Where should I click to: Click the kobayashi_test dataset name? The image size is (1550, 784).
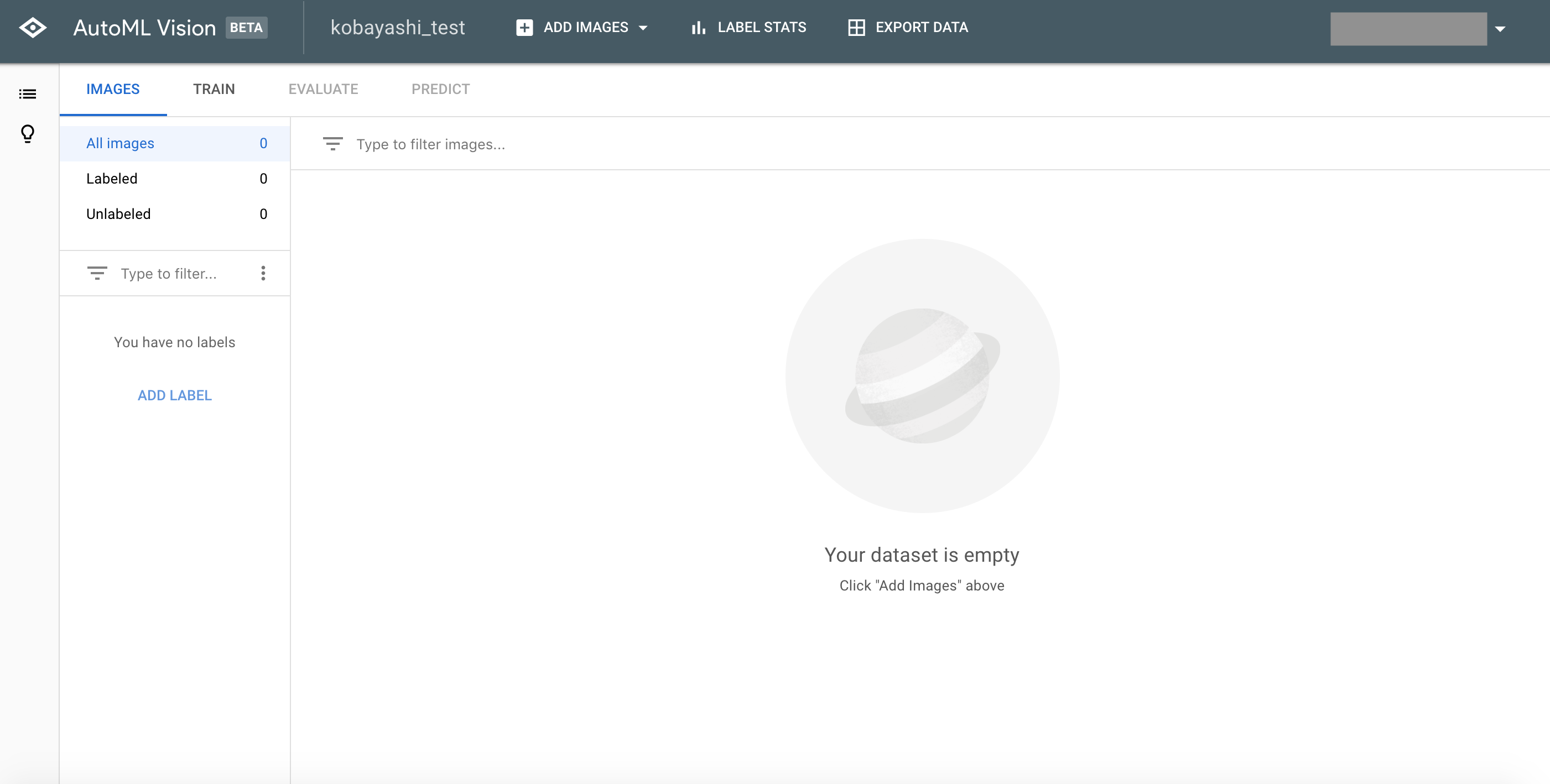[398, 28]
